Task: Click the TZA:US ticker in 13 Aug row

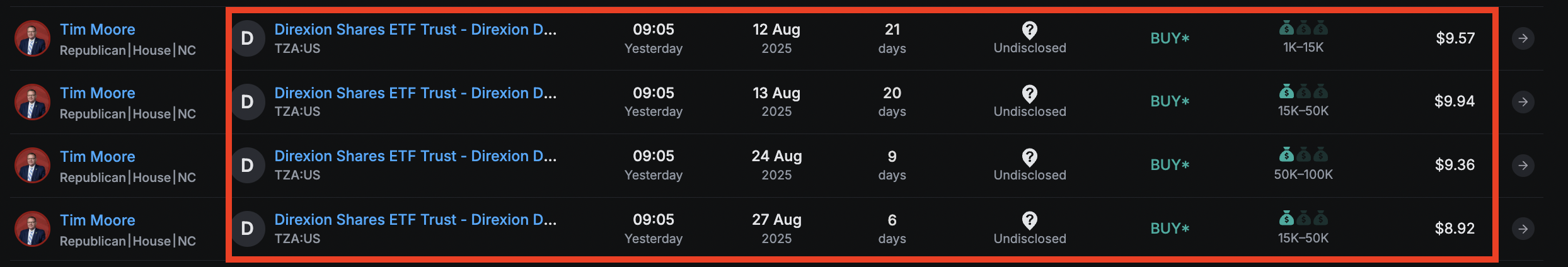Action: [297, 111]
